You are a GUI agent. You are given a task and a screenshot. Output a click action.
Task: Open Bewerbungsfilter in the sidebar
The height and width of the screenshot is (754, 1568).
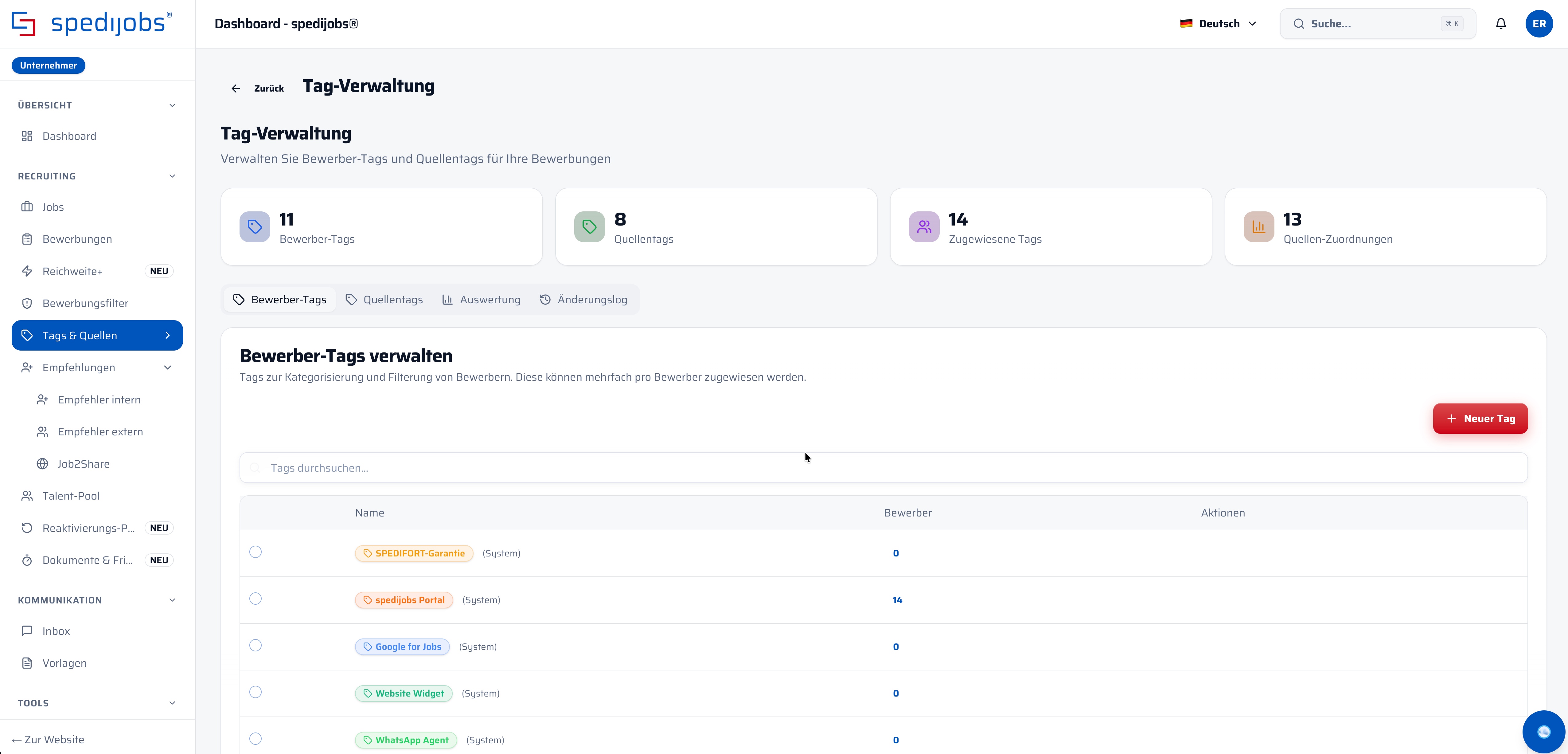[97, 303]
